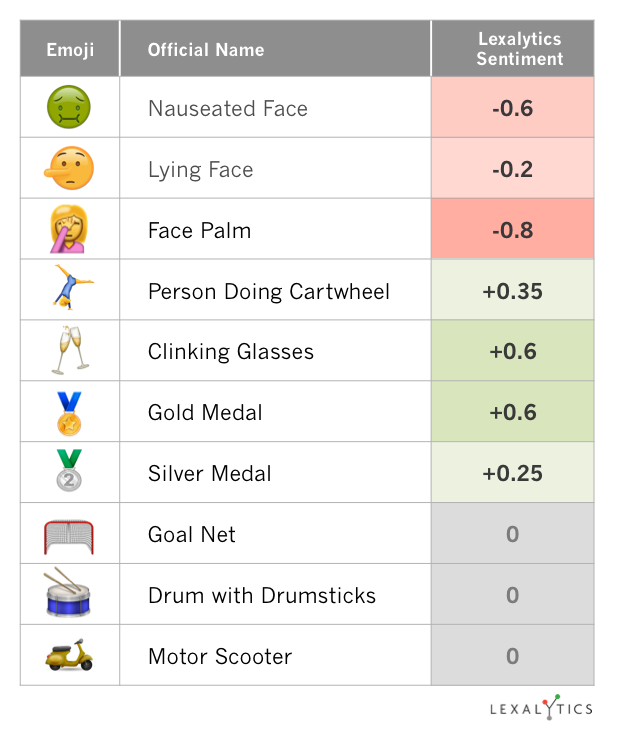Screen dimensions: 620x735
Task: Select the Lying Face emoji icon
Action: 69,168
